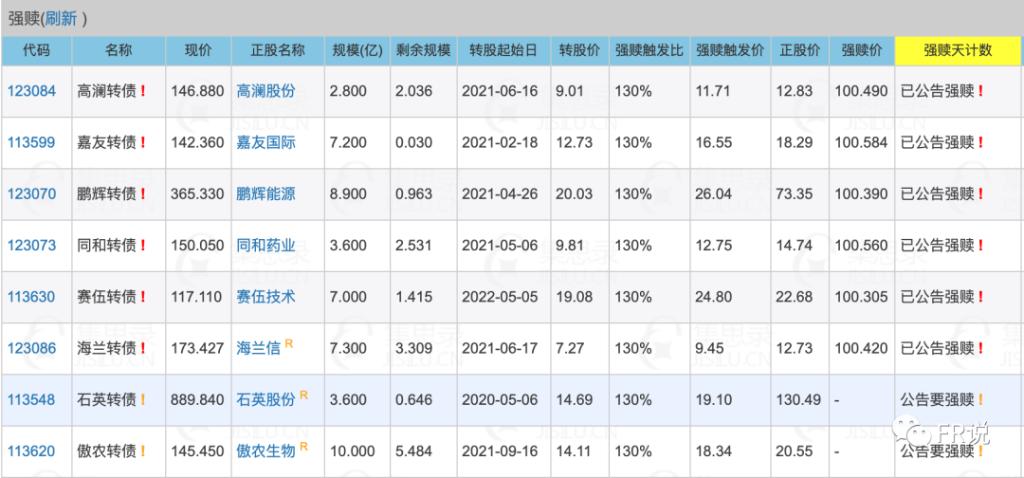Click red warning icon beside 赛伍转债

pyautogui.click(x=143, y=297)
